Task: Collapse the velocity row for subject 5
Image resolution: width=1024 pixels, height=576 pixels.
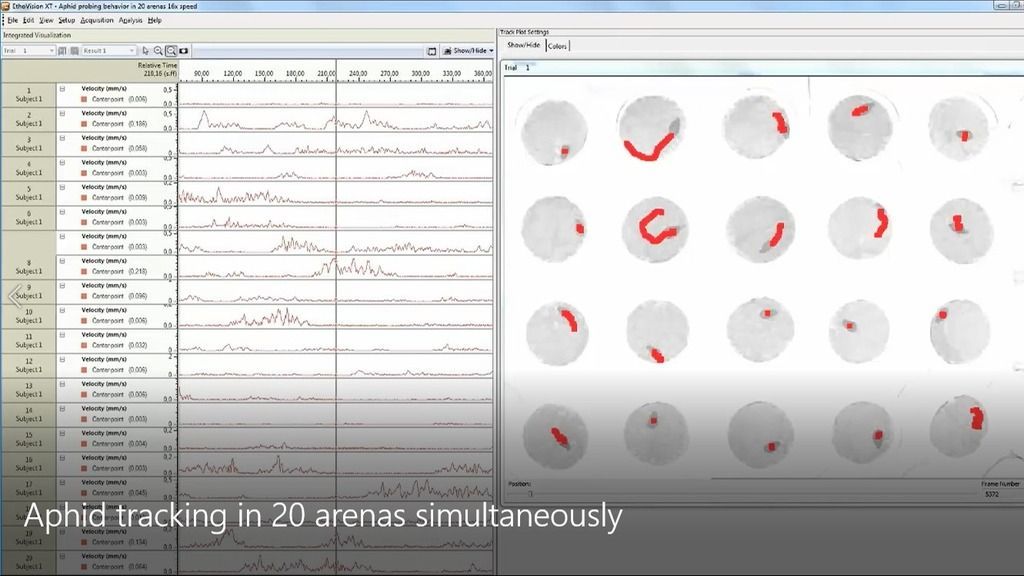Action: (62, 187)
